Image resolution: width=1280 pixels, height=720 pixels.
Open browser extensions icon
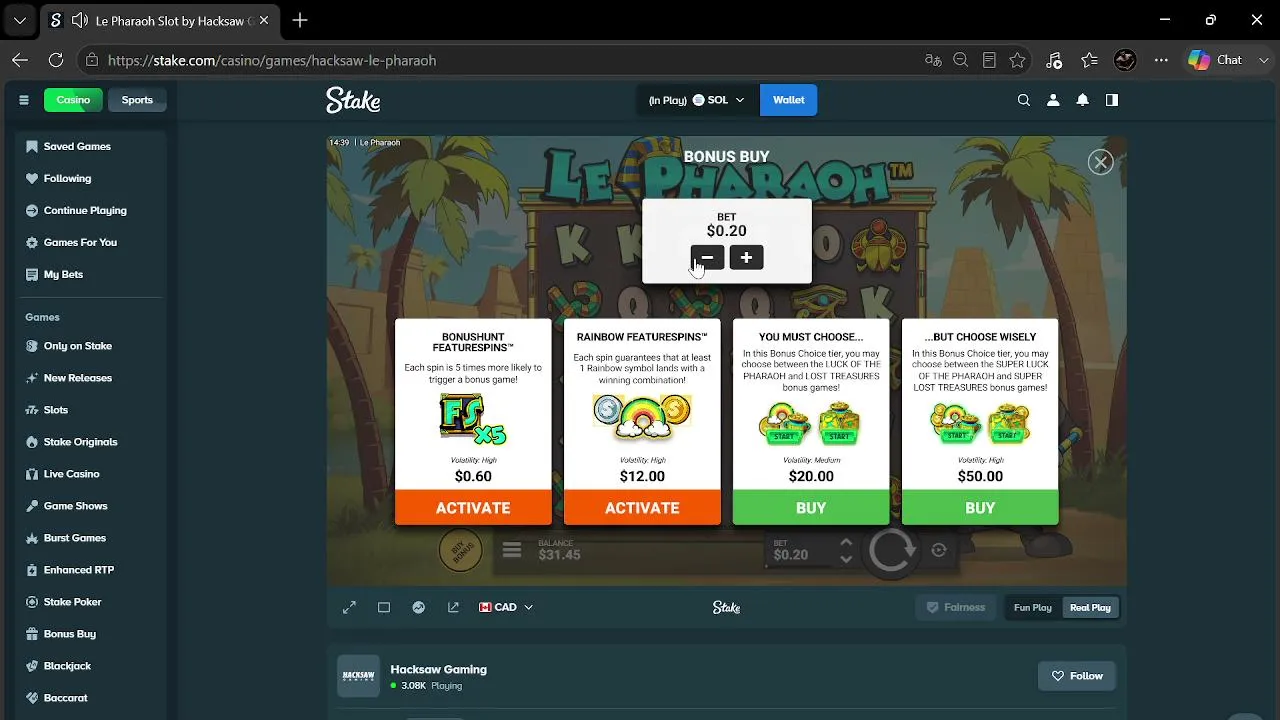[1053, 60]
